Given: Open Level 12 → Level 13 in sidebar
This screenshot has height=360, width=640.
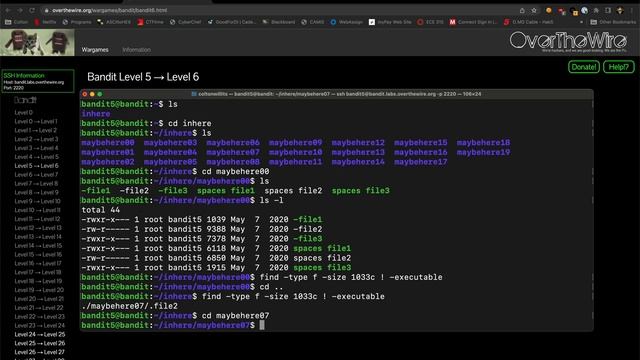Looking at the screenshot, I should tap(38, 228).
